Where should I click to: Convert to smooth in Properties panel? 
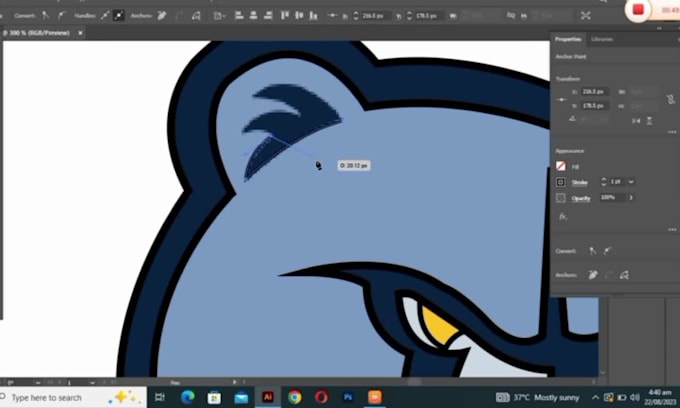pos(608,251)
